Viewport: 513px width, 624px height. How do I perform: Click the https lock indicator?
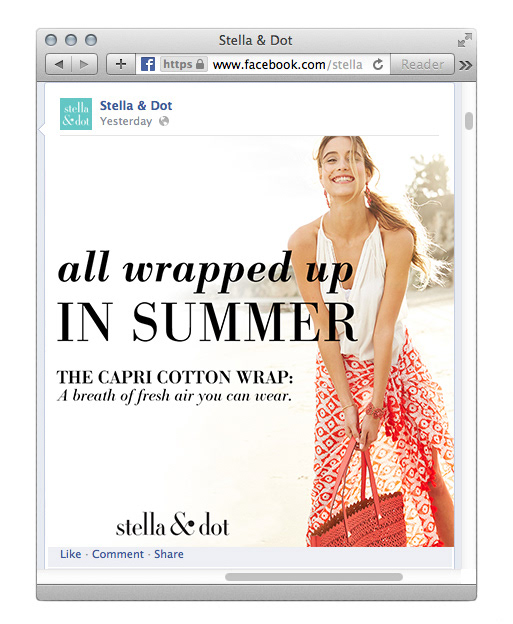(183, 64)
